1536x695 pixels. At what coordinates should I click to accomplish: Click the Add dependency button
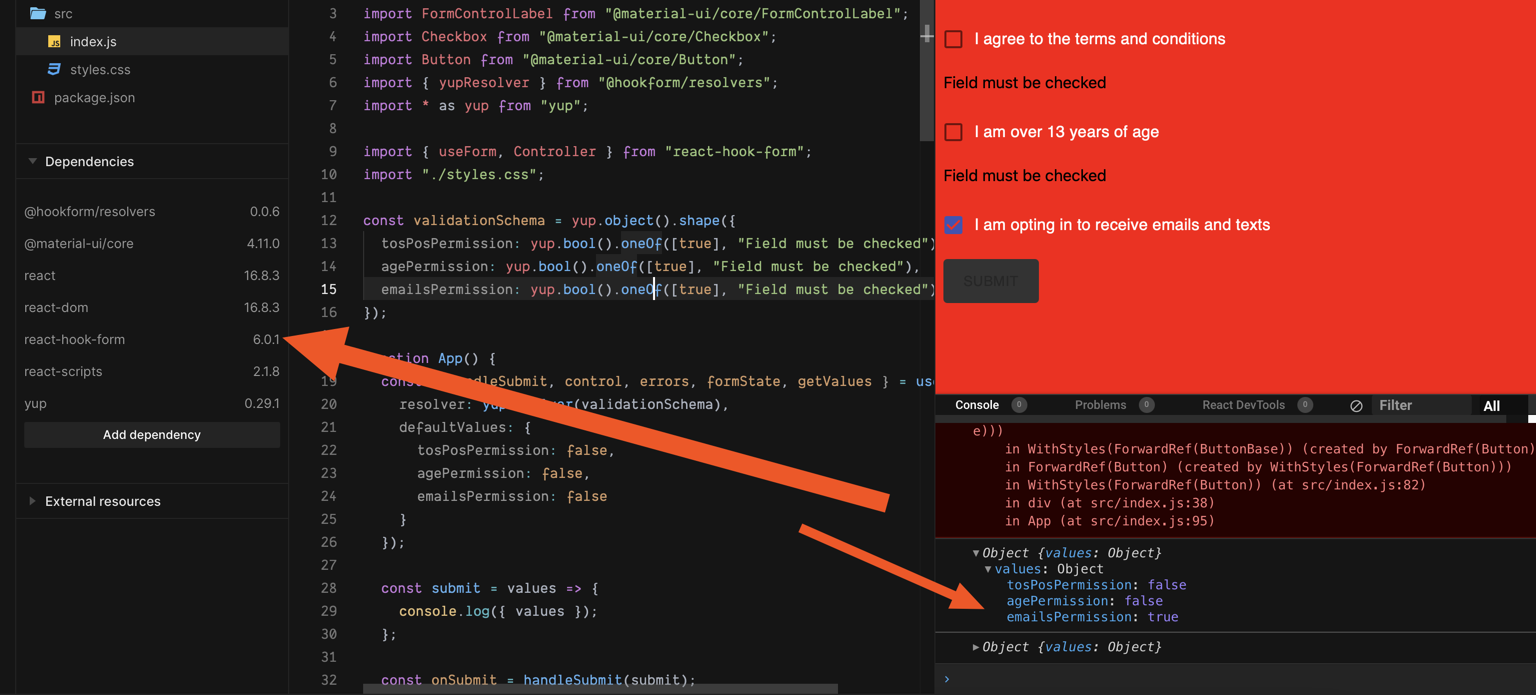tap(151, 434)
